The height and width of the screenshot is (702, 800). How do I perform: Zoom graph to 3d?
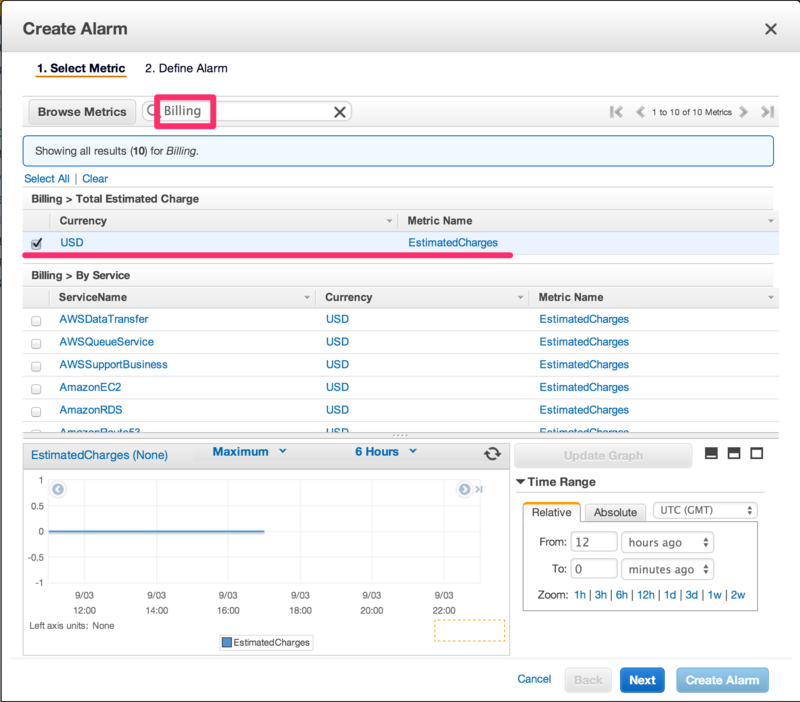click(691, 595)
